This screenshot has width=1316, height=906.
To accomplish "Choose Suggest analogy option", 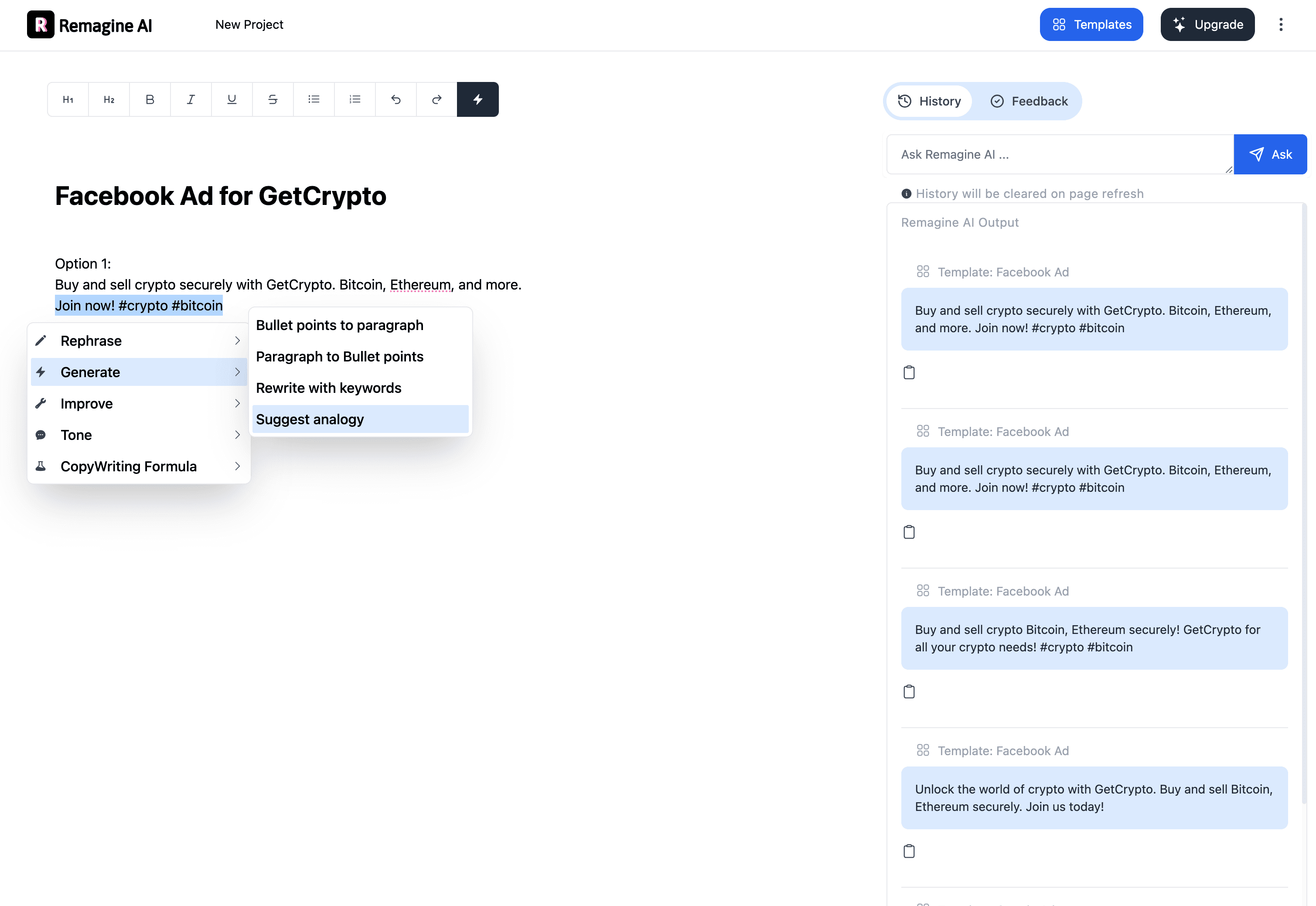I will pos(361,419).
